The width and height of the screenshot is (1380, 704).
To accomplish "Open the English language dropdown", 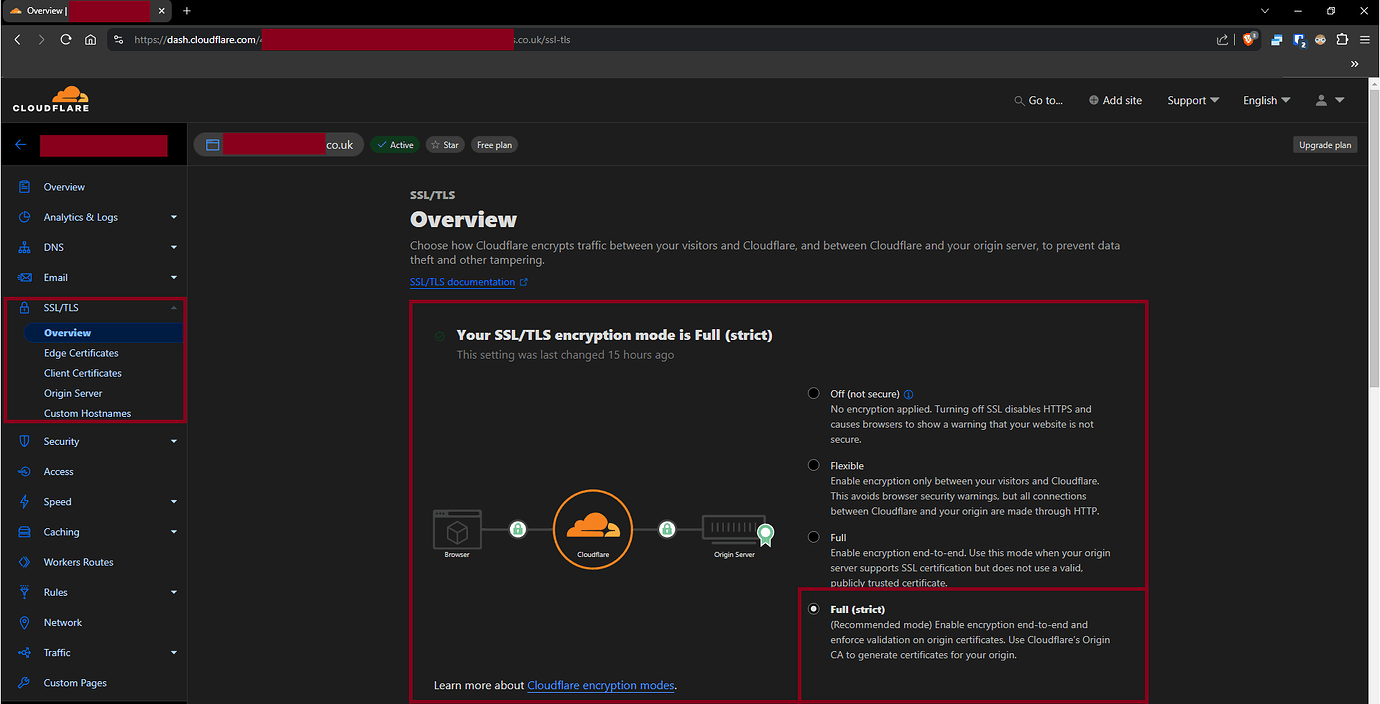I will click(1266, 100).
